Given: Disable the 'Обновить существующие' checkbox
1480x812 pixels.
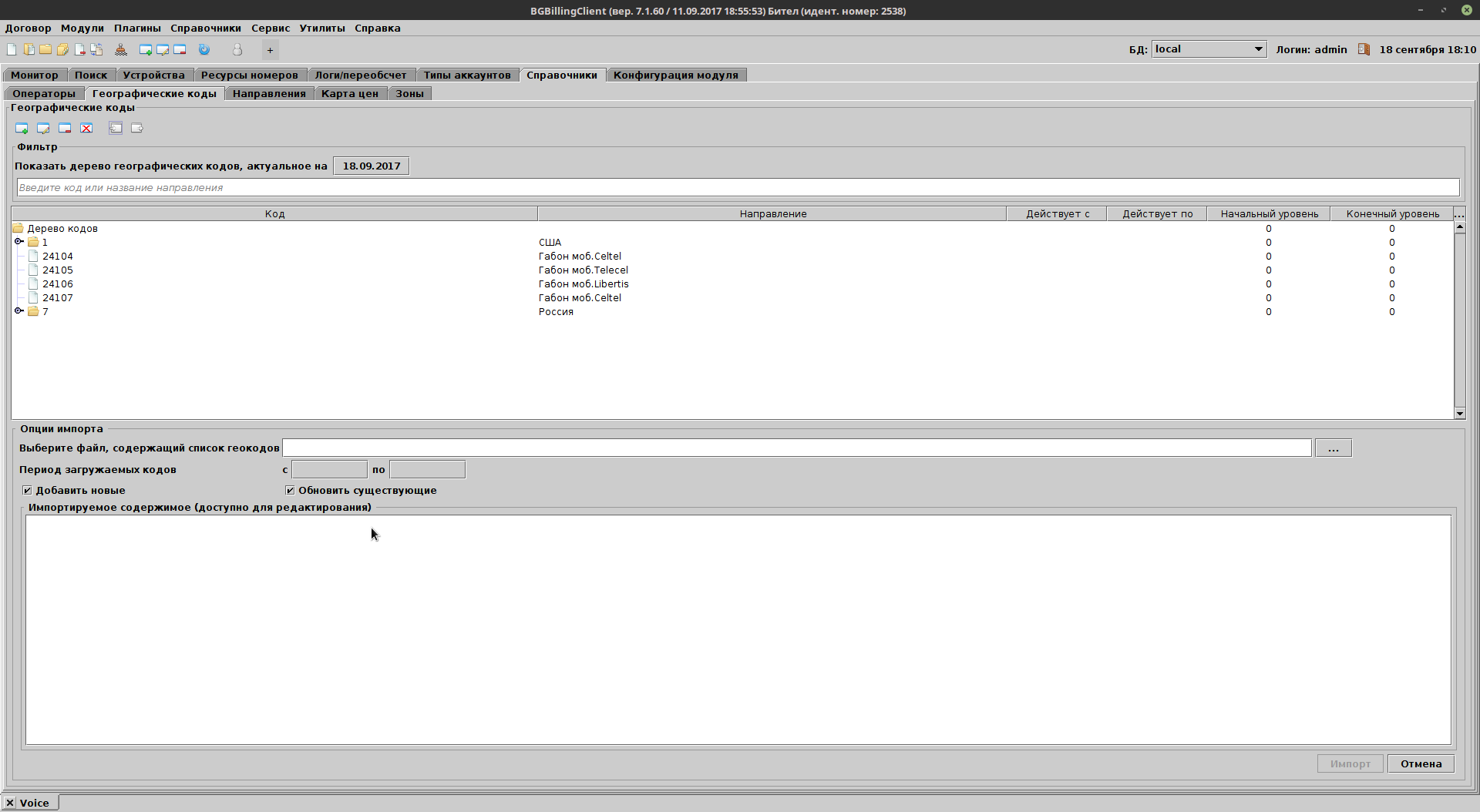Looking at the screenshot, I should pos(290,490).
